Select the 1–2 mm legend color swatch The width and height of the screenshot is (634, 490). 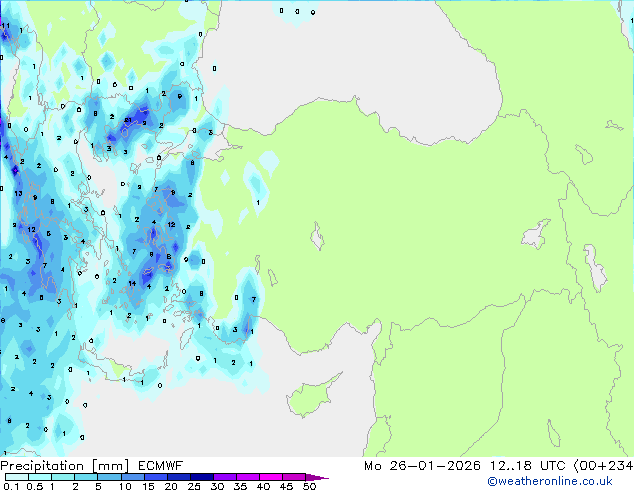click(x=63, y=477)
